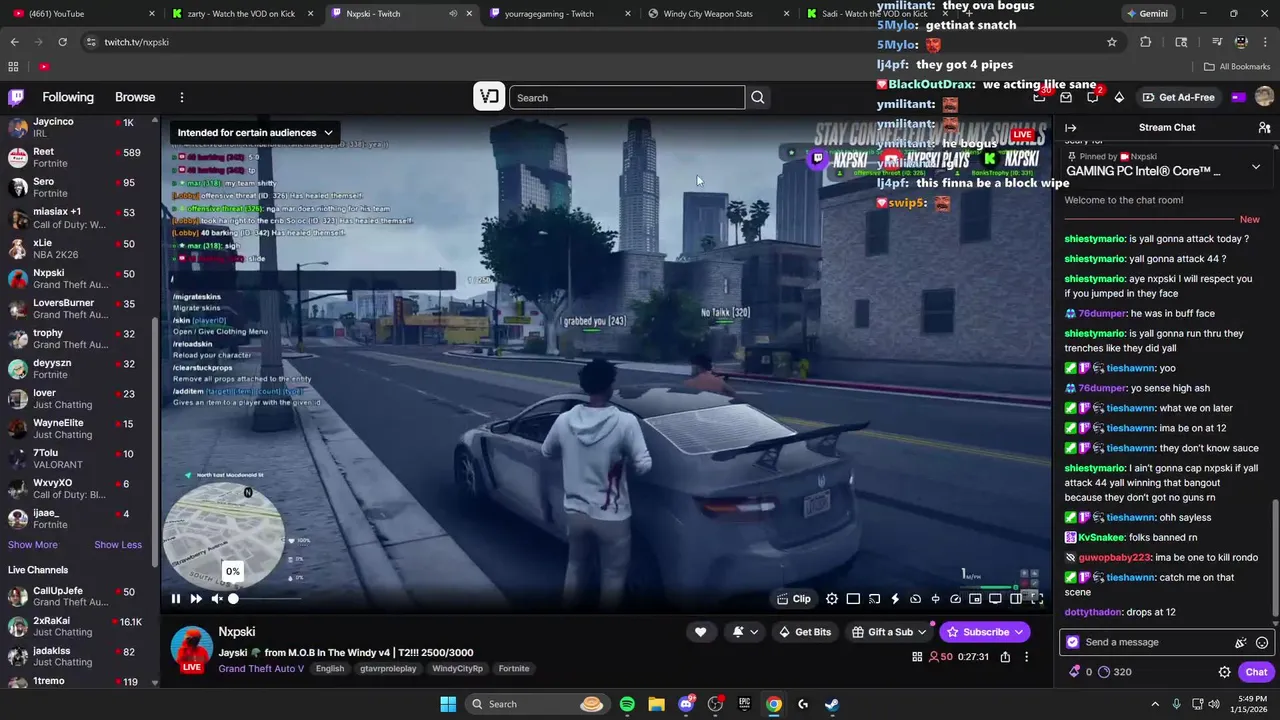Create a clip with the Clip button
1280x720 pixels.
point(794,599)
